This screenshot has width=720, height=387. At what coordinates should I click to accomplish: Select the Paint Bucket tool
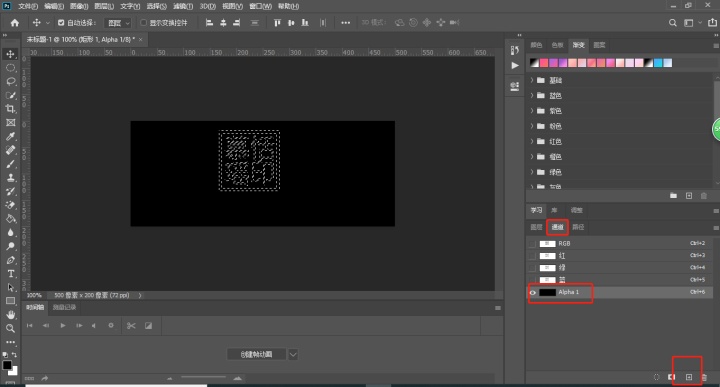point(10,219)
